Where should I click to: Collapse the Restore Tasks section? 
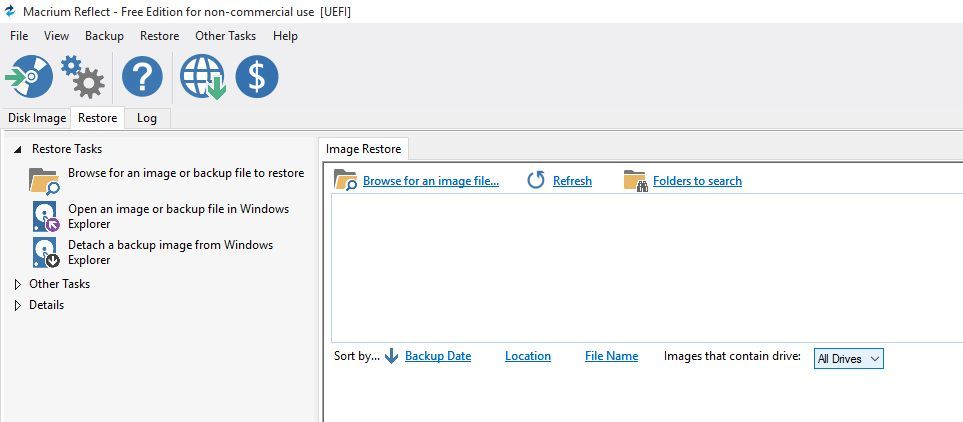(x=18, y=149)
